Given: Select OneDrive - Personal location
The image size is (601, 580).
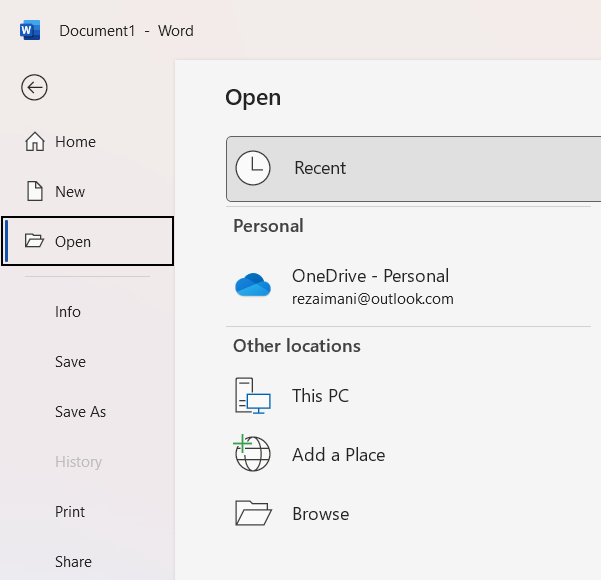Looking at the screenshot, I should [x=370, y=276].
